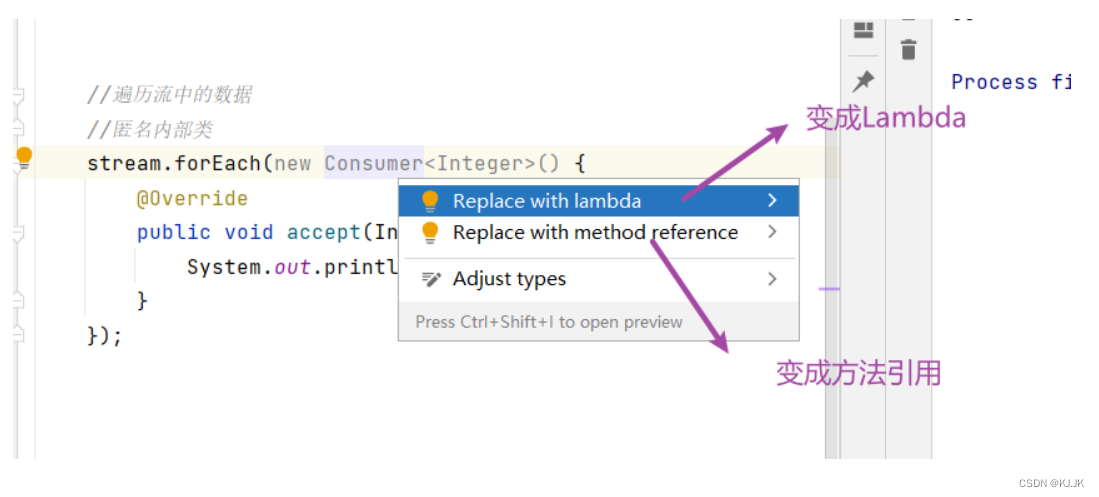Image resolution: width=1099 pixels, height=497 pixels.
Task: Click the bulb icon beside Replace with method reference
Action: 430,233
